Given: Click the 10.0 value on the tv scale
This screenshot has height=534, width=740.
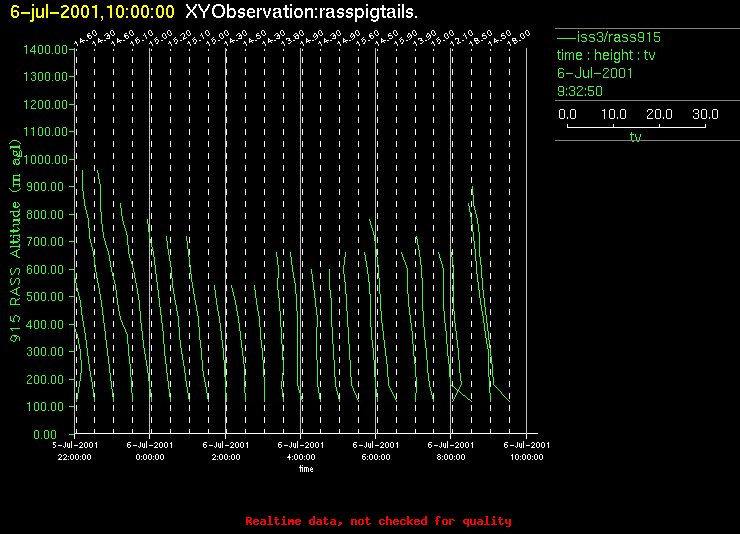Looking at the screenshot, I should (614, 114).
